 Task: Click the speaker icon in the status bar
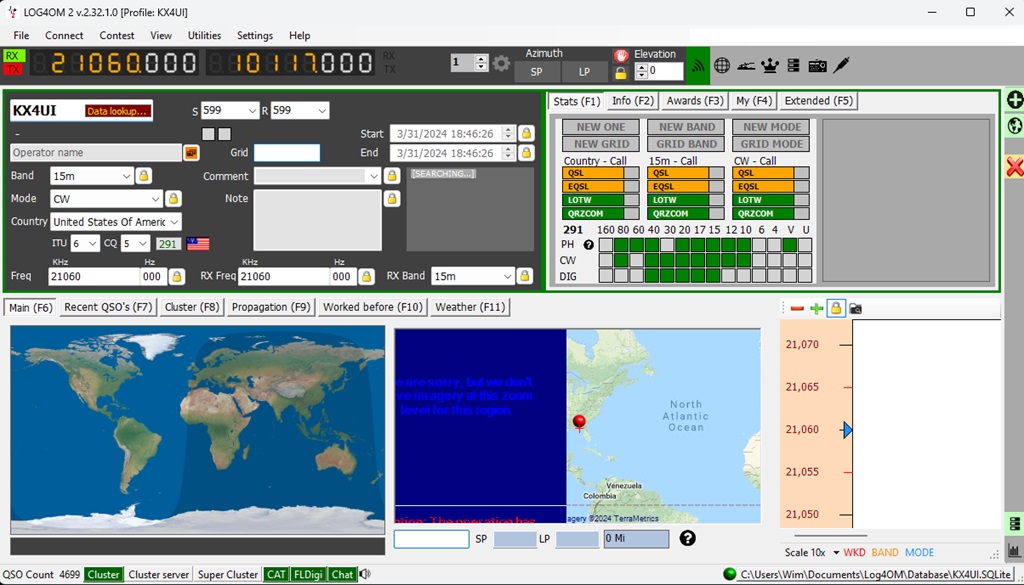364,575
